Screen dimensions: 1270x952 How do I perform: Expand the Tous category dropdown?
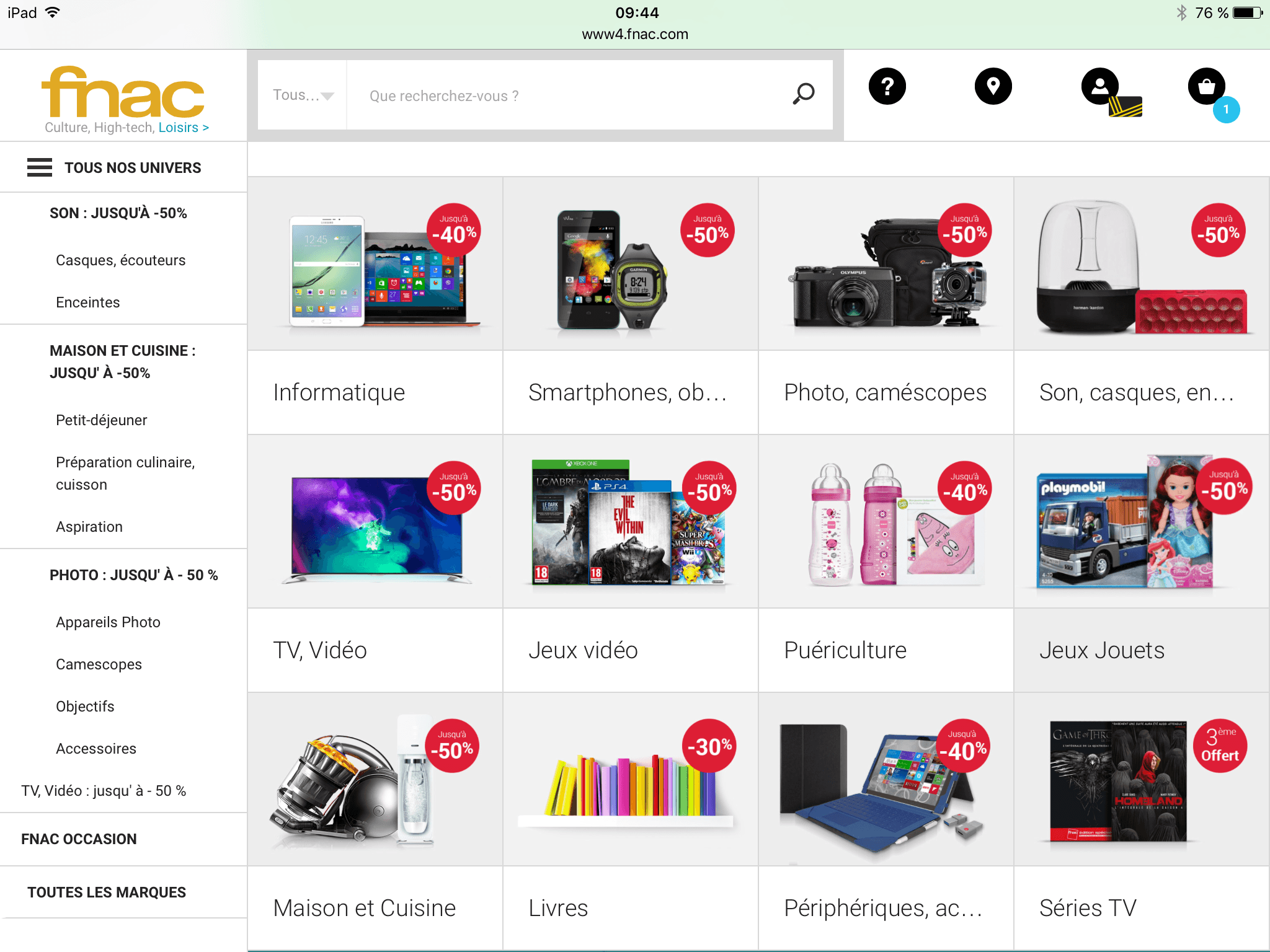point(303,95)
